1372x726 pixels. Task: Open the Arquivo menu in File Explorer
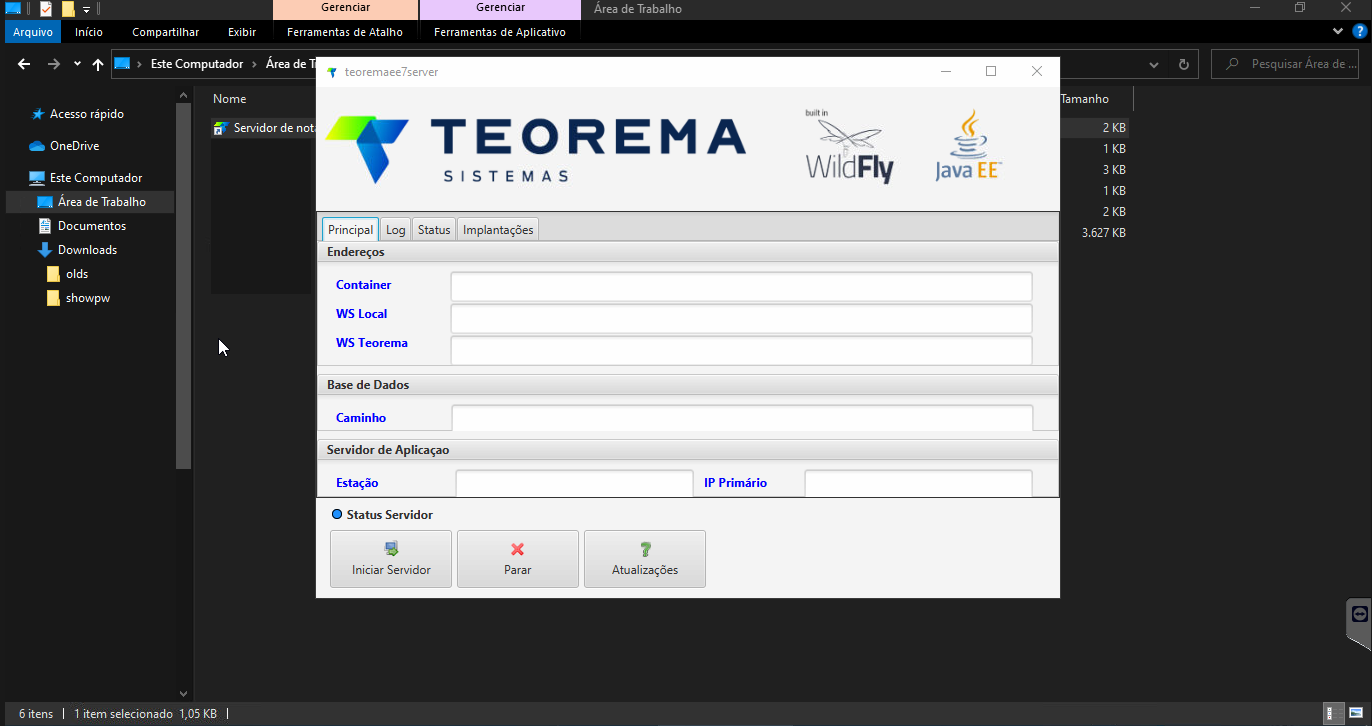[33, 32]
